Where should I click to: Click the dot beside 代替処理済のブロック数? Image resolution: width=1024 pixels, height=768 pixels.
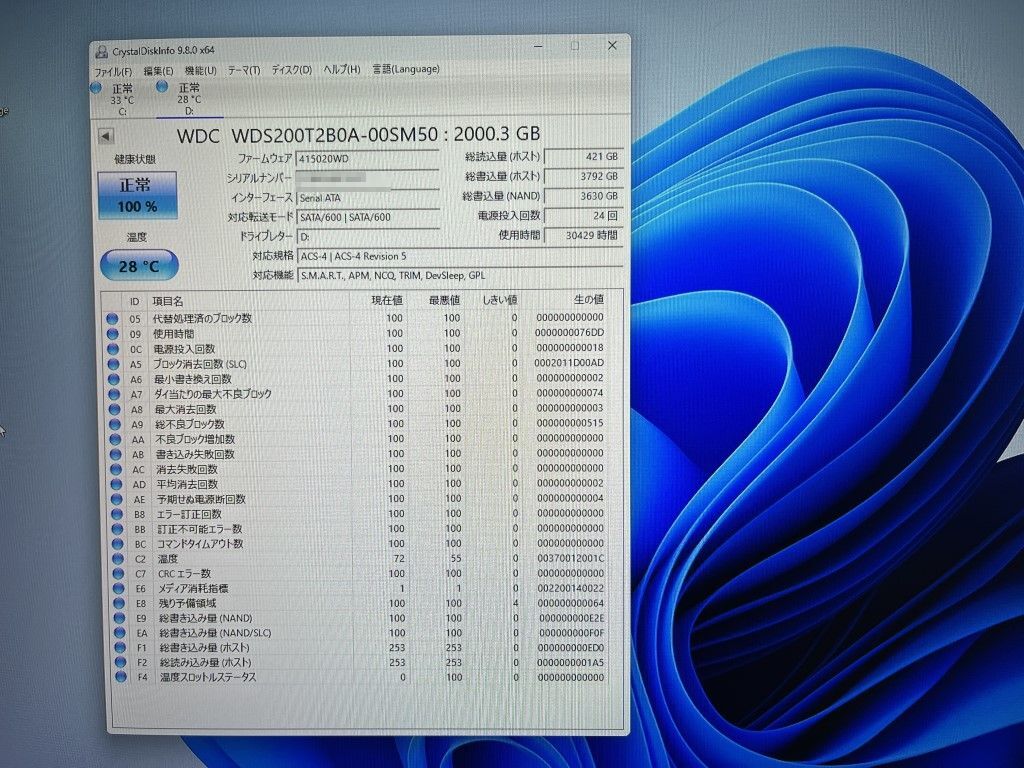[x=112, y=318]
